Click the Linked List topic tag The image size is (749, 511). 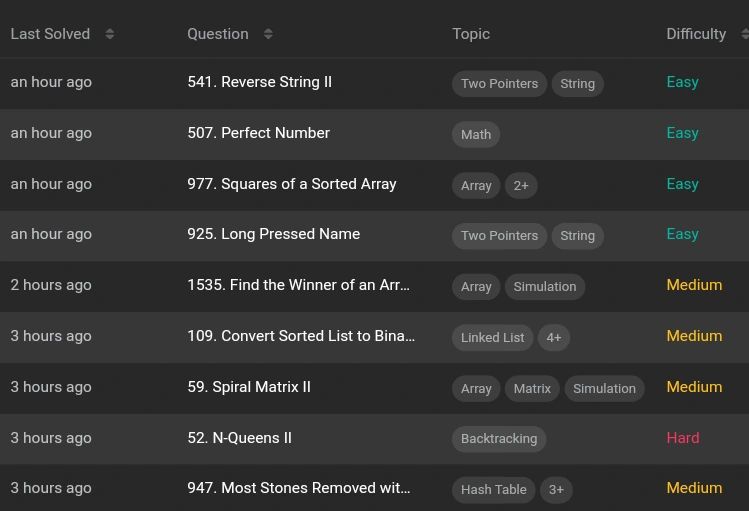tap(492, 338)
